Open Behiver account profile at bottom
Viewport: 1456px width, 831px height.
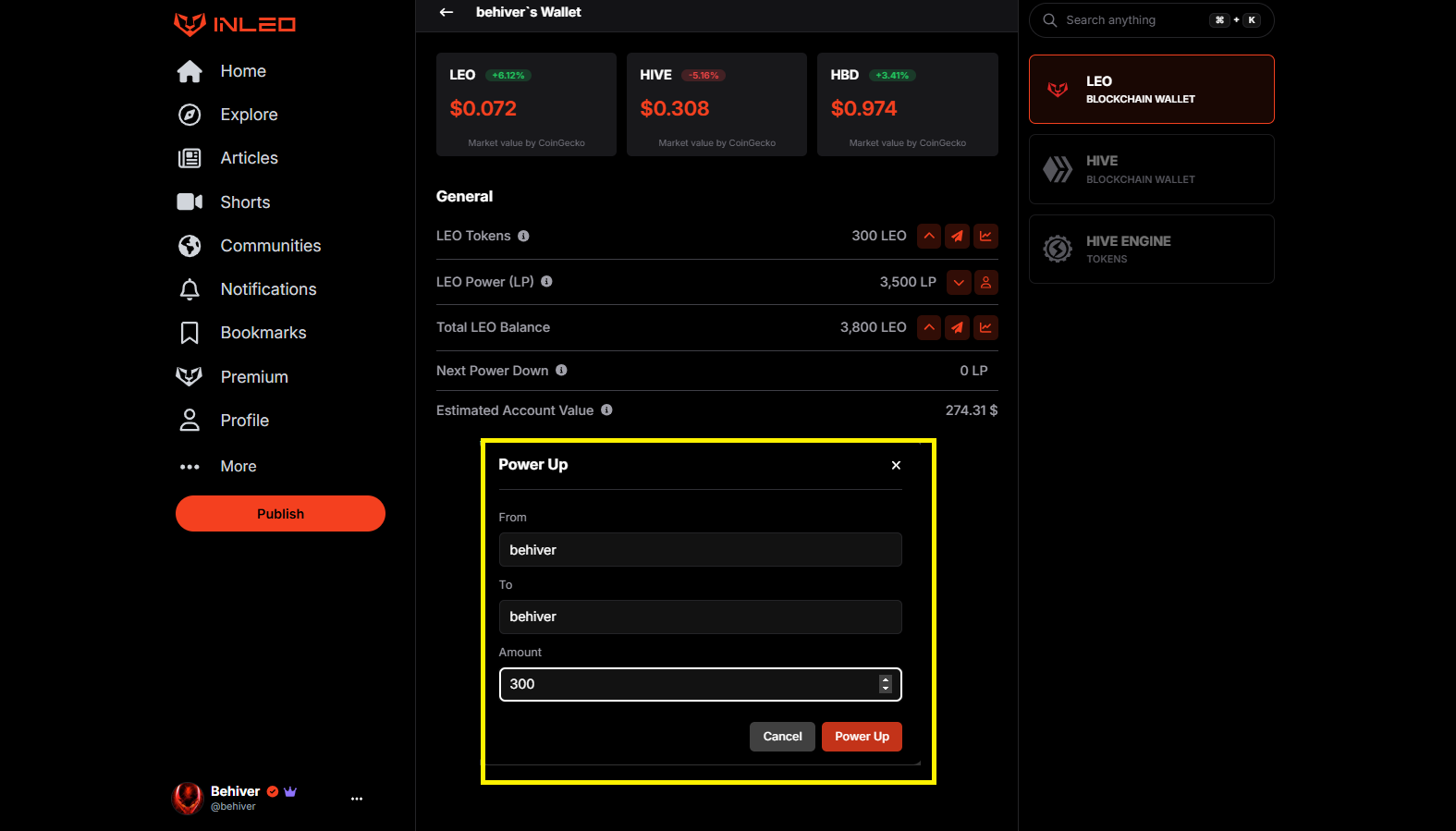tap(235, 798)
